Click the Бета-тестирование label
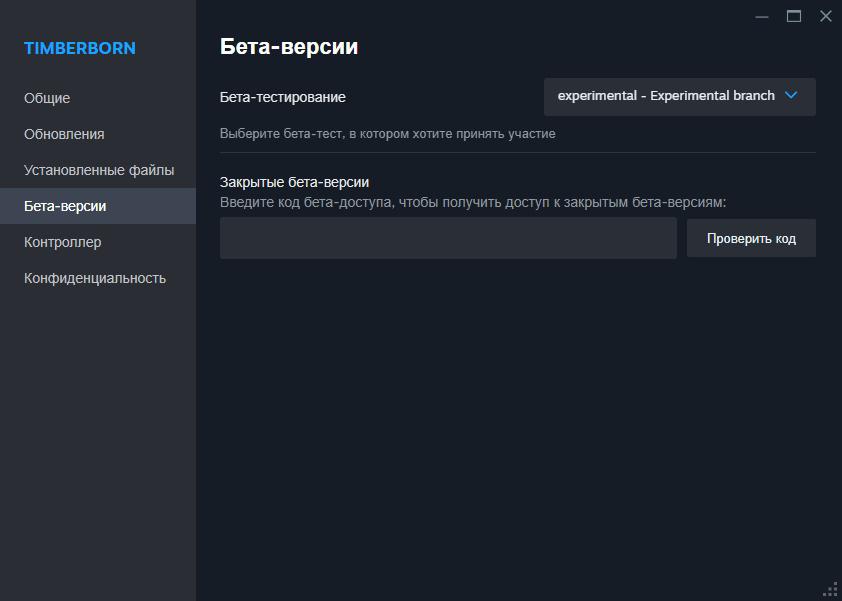This screenshot has height=601, width=842. [x=282, y=97]
